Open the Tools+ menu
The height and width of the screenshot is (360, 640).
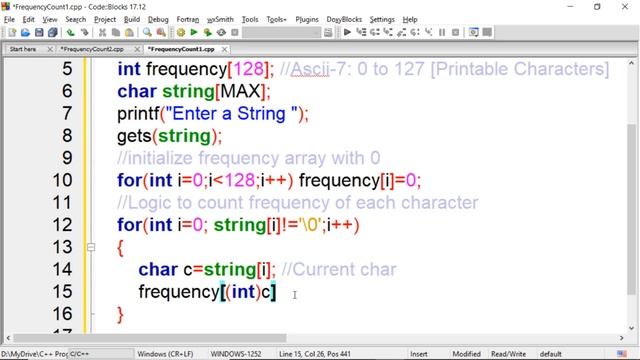tap(276, 19)
